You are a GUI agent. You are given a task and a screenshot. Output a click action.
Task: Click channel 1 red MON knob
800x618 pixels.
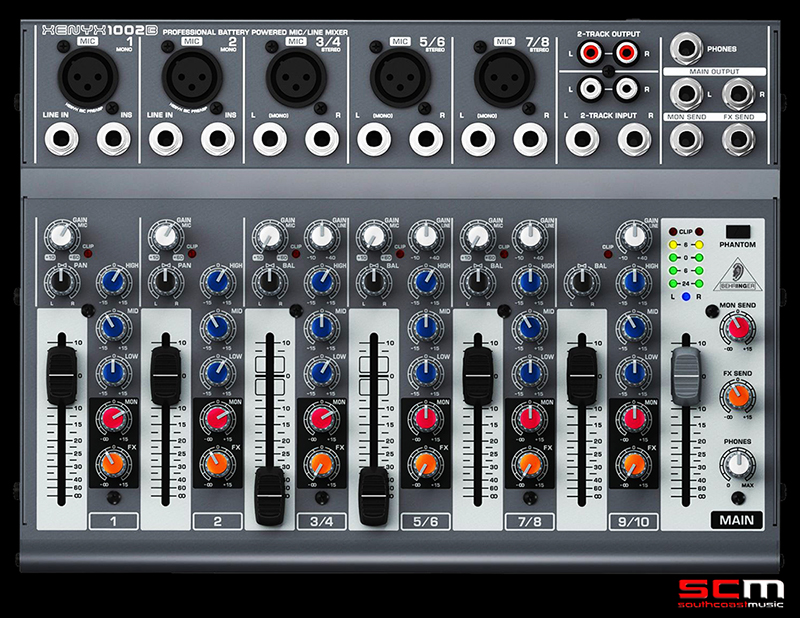pos(114,418)
